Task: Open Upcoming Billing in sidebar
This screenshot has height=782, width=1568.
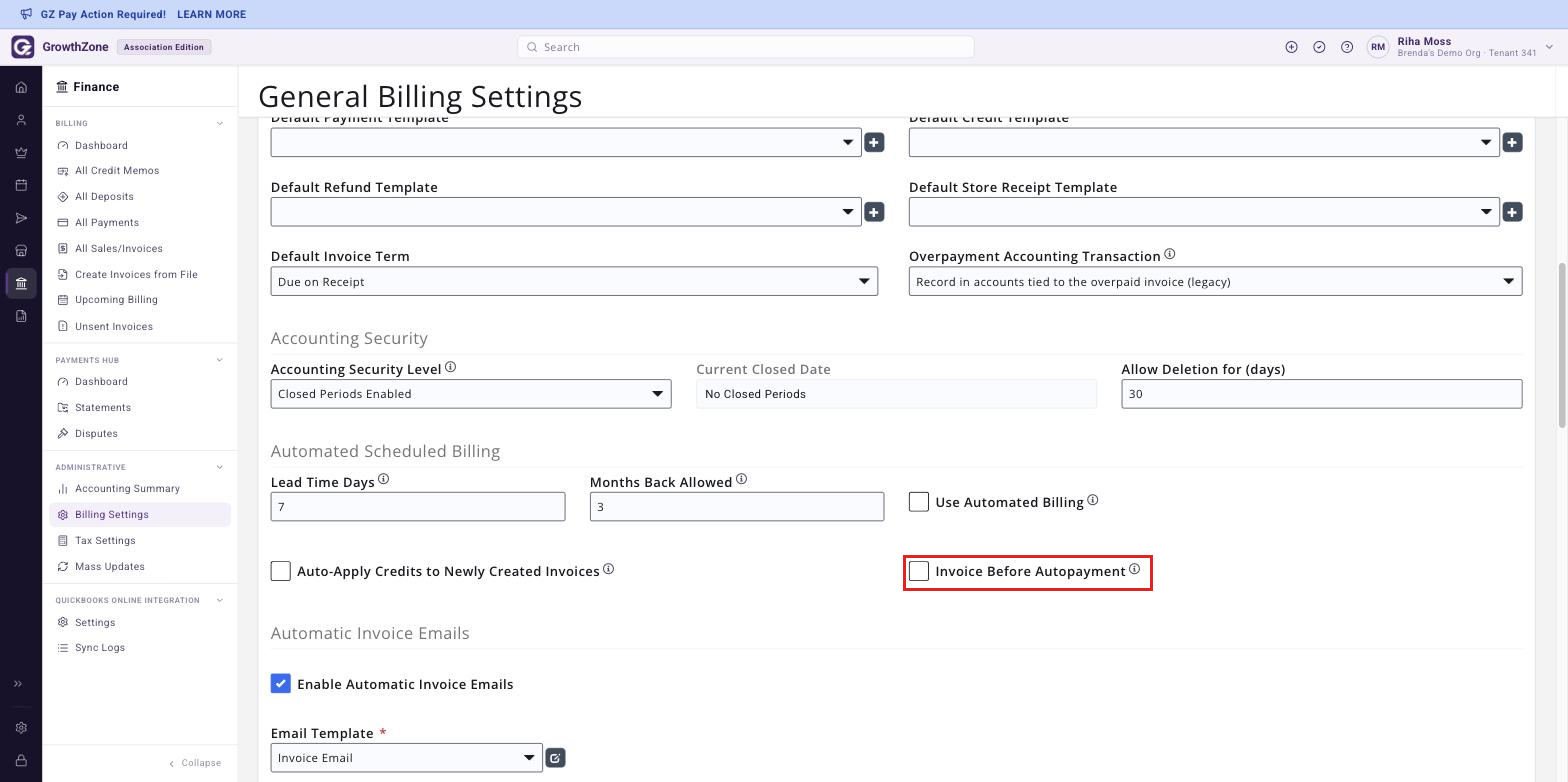Action: click(116, 300)
